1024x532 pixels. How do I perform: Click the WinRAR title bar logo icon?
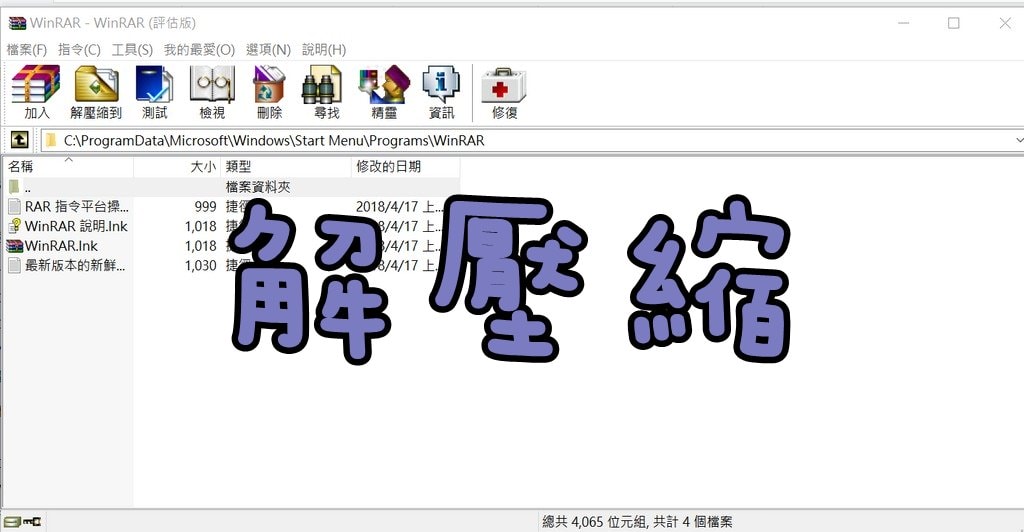point(17,23)
